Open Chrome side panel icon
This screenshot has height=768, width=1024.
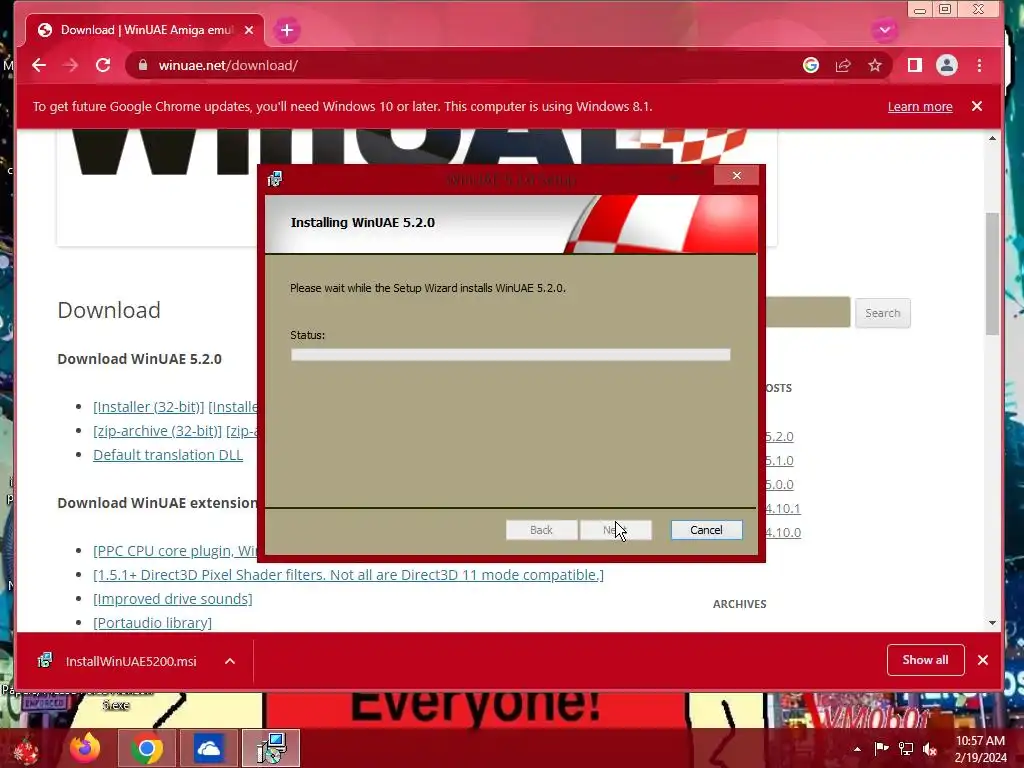[x=914, y=65]
